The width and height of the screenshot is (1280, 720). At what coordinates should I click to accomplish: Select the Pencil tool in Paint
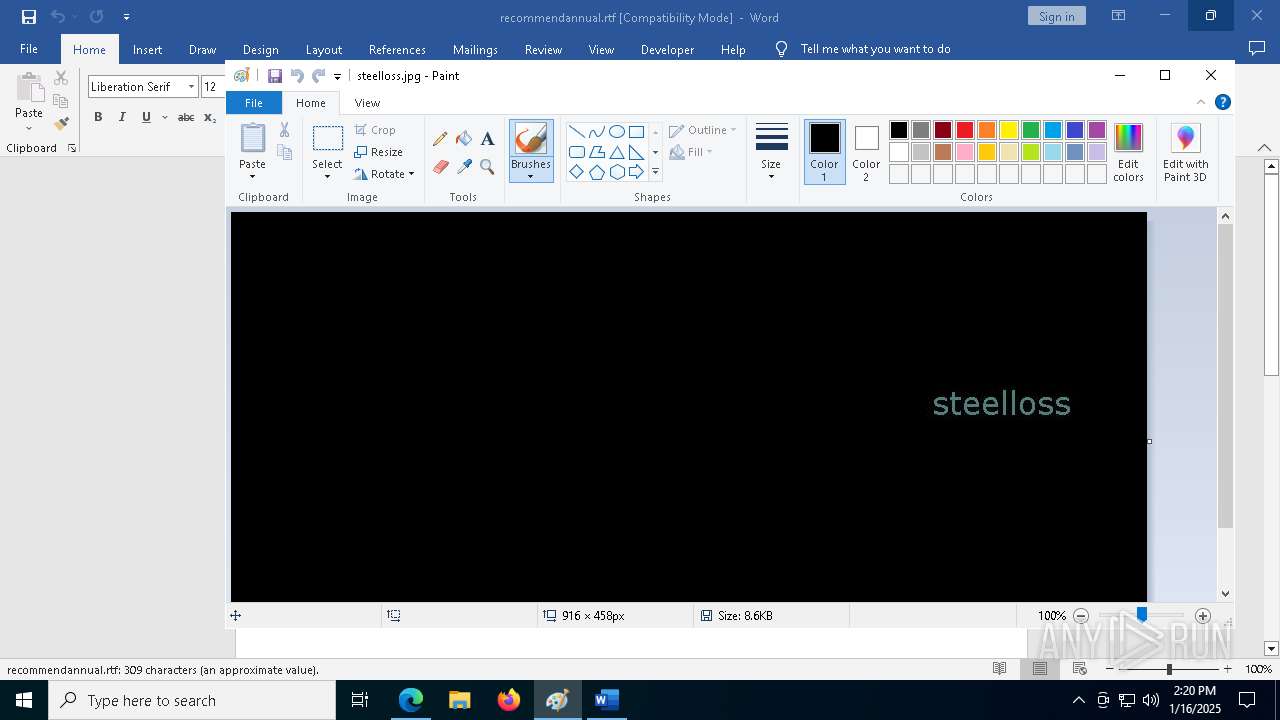(x=440, y=139)
